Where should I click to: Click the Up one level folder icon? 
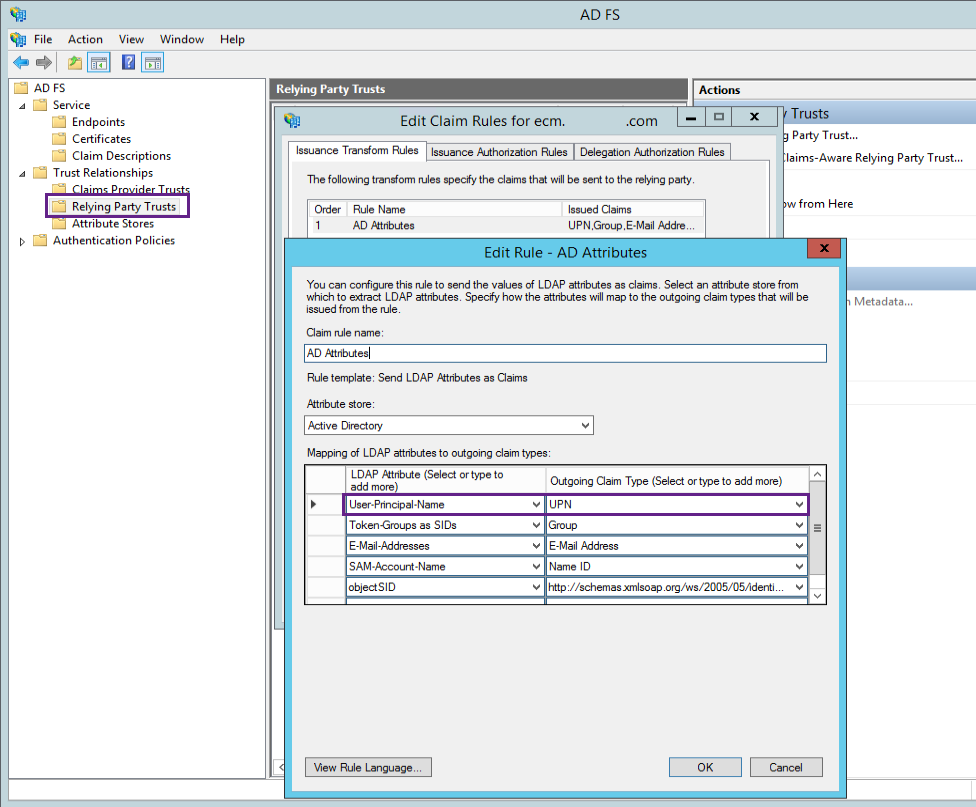[x=75, y=62]
